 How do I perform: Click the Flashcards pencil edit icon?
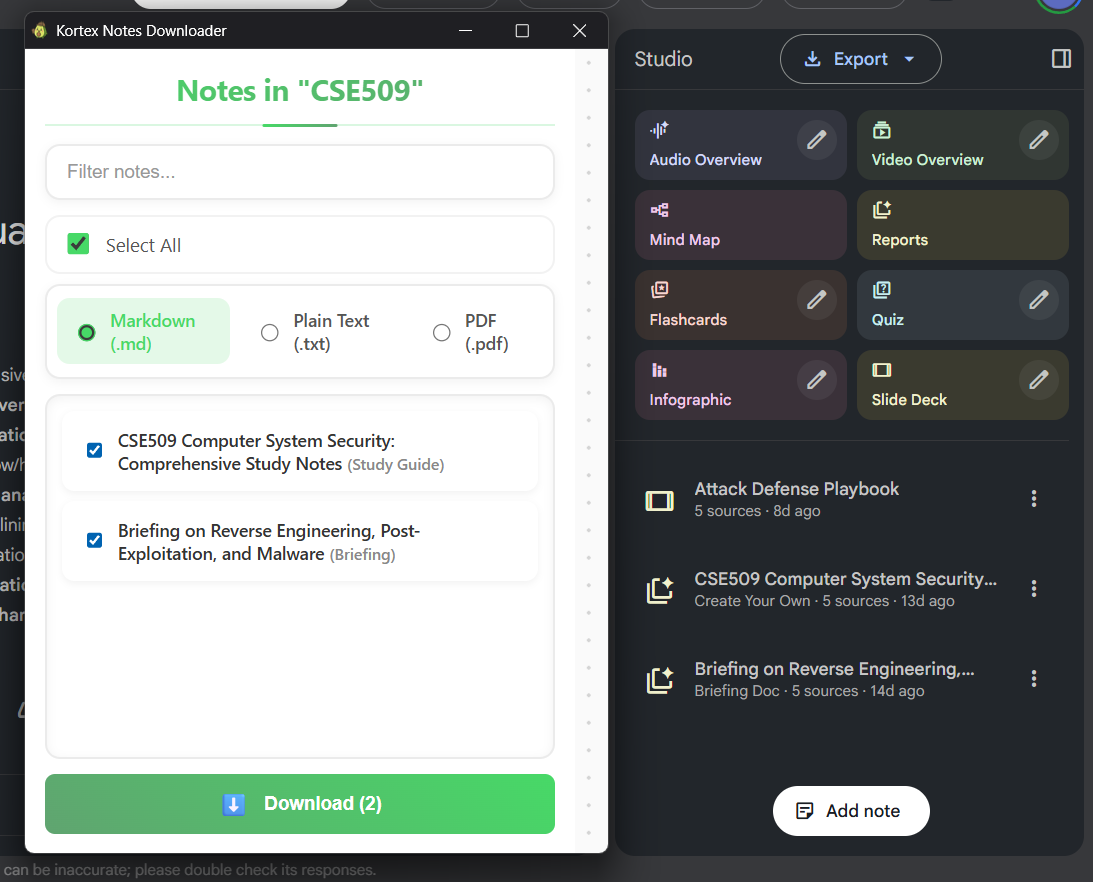pos(816,300)
